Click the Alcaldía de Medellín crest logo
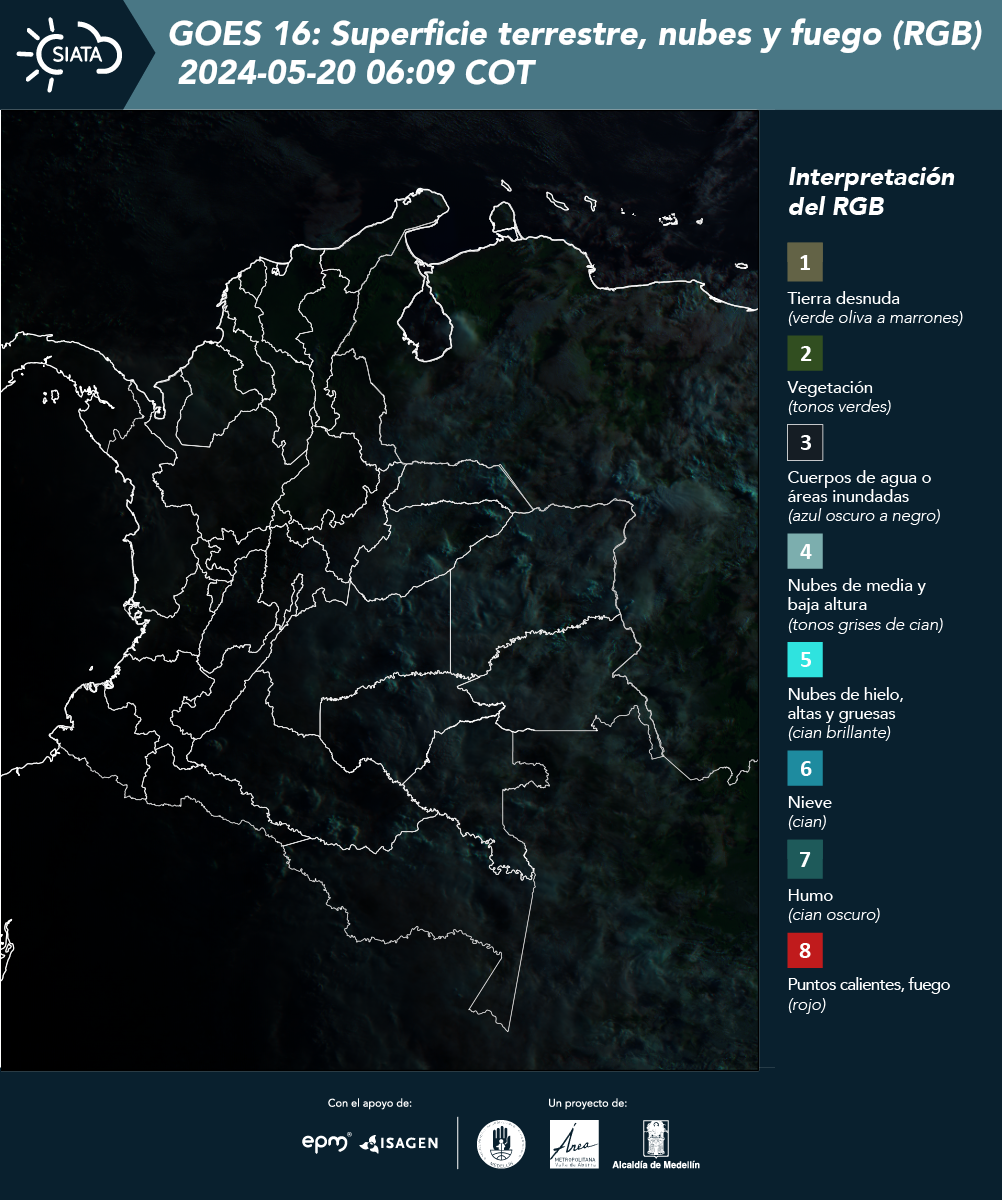Screen dimensions: 1002x1200 [x=656, y=1145]
